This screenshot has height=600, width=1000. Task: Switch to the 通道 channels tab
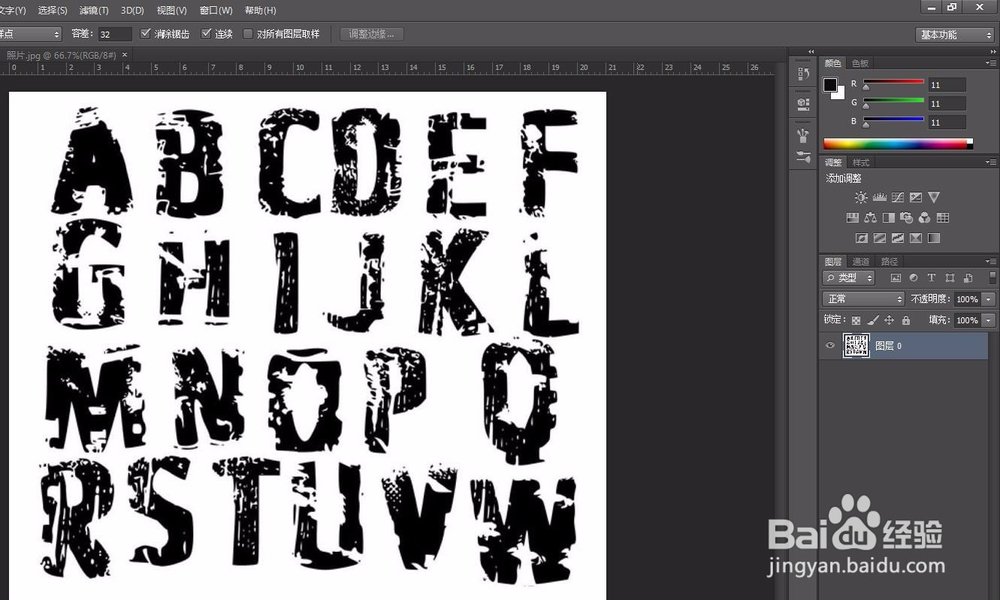pyautogui.click(x=860, y=261)
